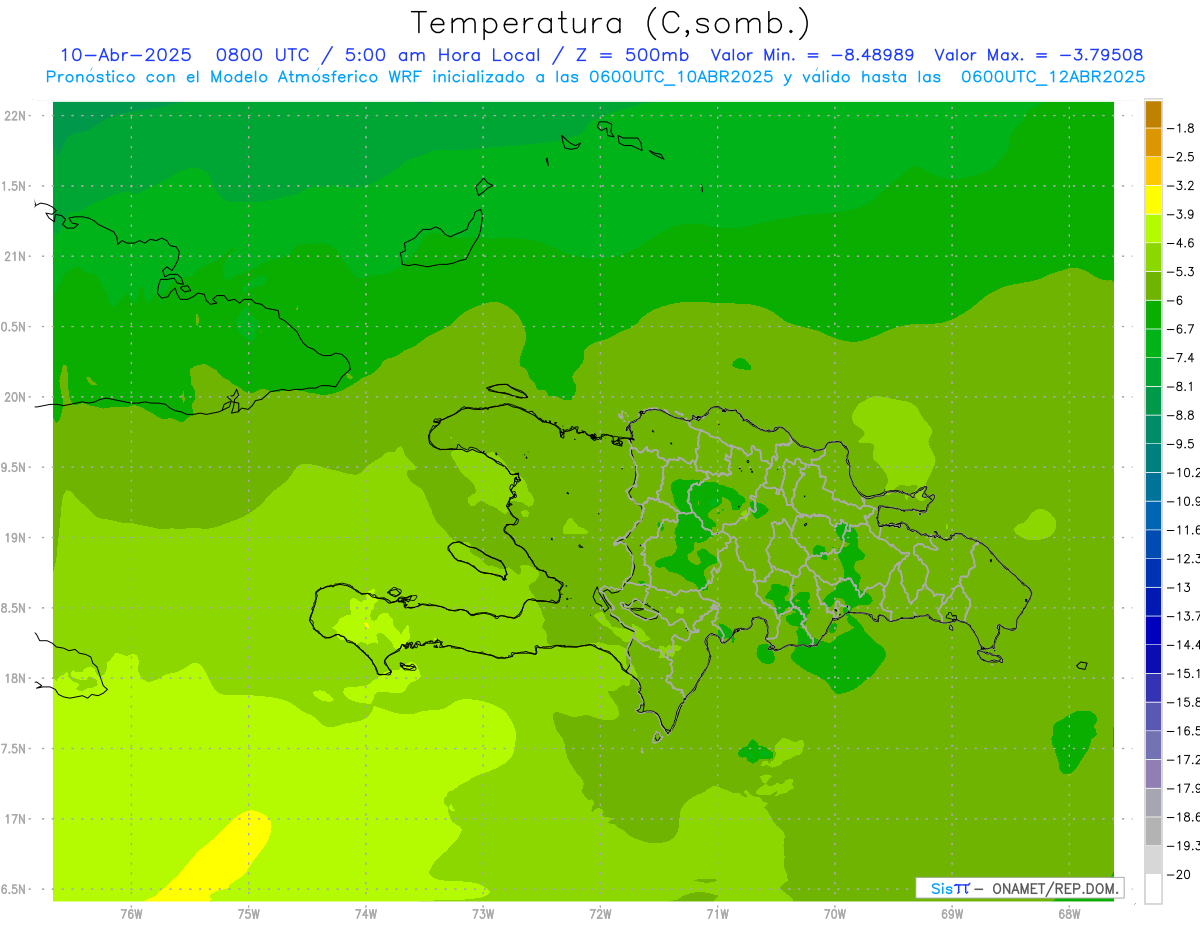Click the 22N latitude label
This screenshot has height=927, width=1200.
(17, 115)
